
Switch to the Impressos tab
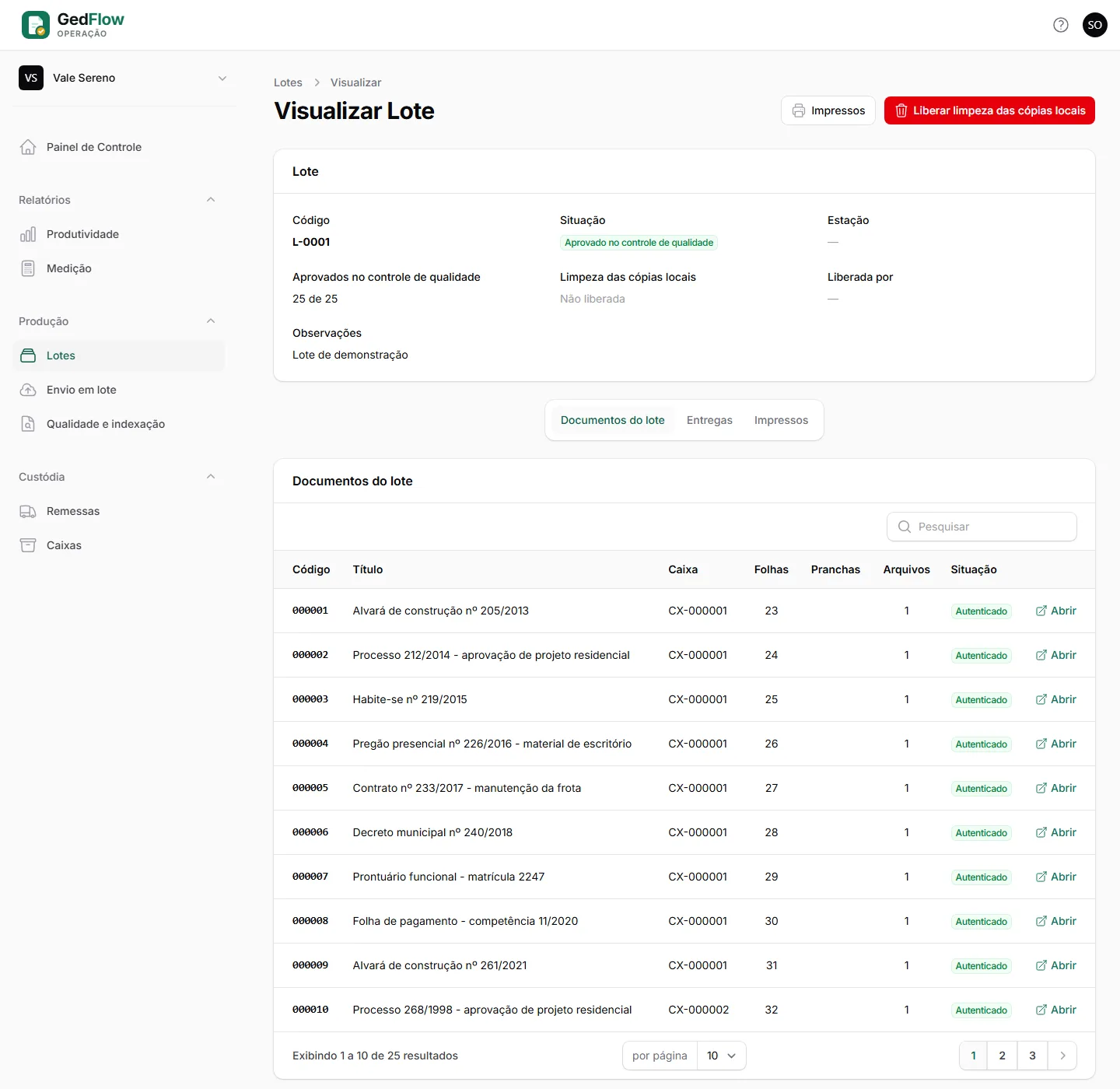[781, 420]
